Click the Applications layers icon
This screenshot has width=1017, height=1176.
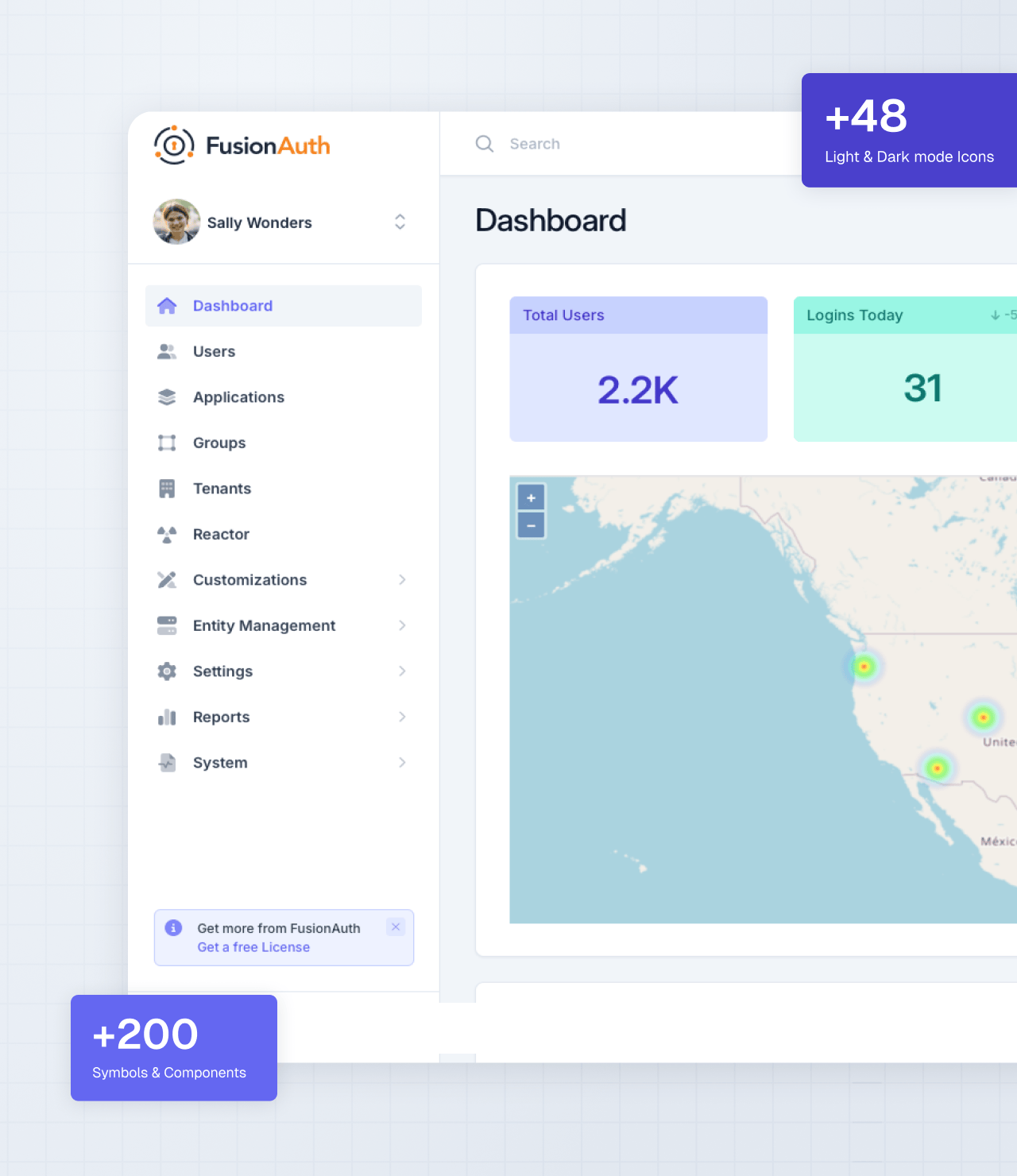[x=167, y=397]
